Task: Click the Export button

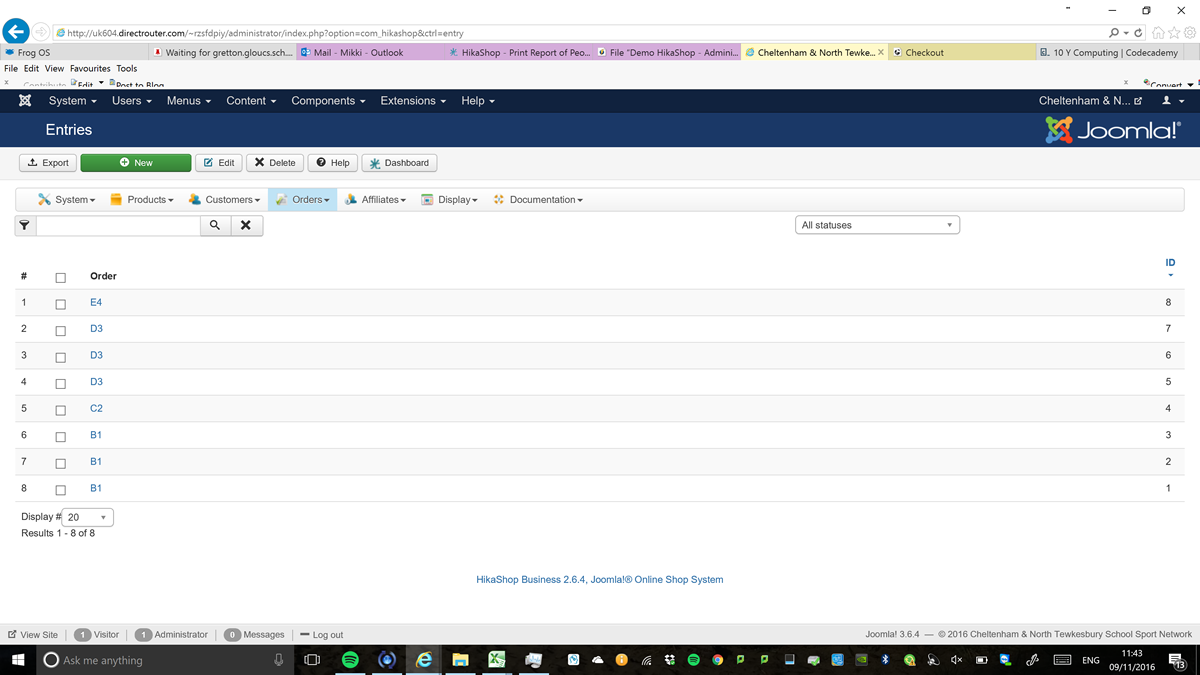Action: [48, 163]
